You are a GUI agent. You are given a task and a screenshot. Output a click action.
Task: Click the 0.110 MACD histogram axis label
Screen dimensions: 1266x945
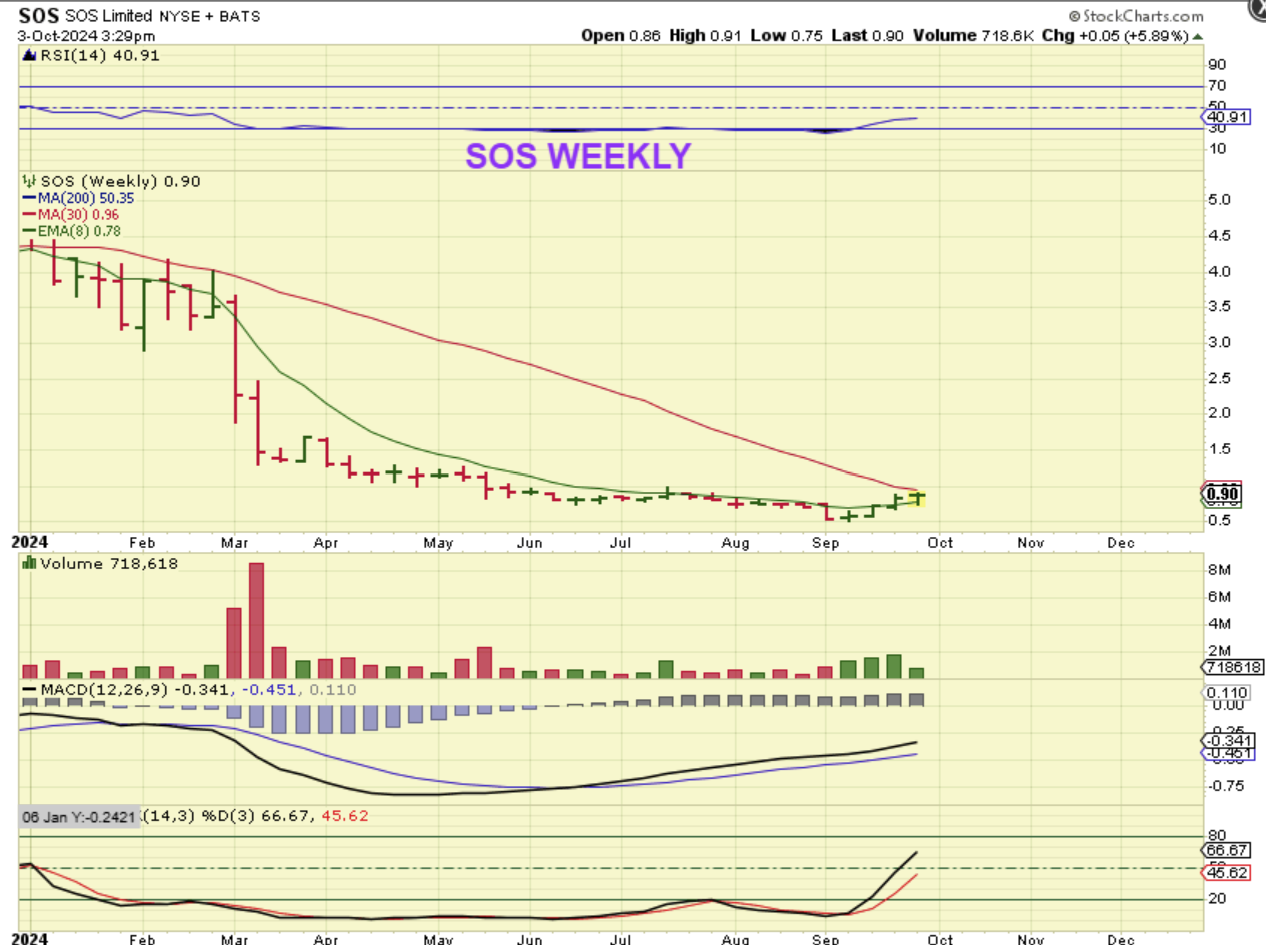(x=1226, y=692)
